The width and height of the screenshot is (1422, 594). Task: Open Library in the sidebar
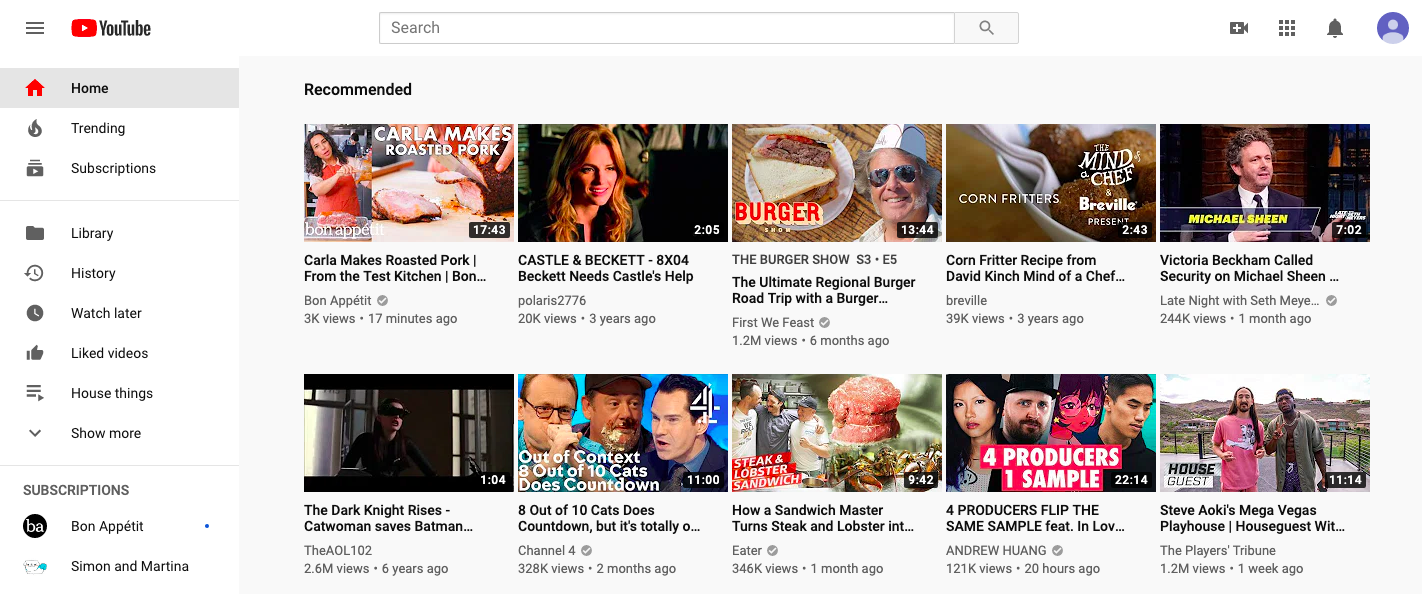tap(120, 233)
